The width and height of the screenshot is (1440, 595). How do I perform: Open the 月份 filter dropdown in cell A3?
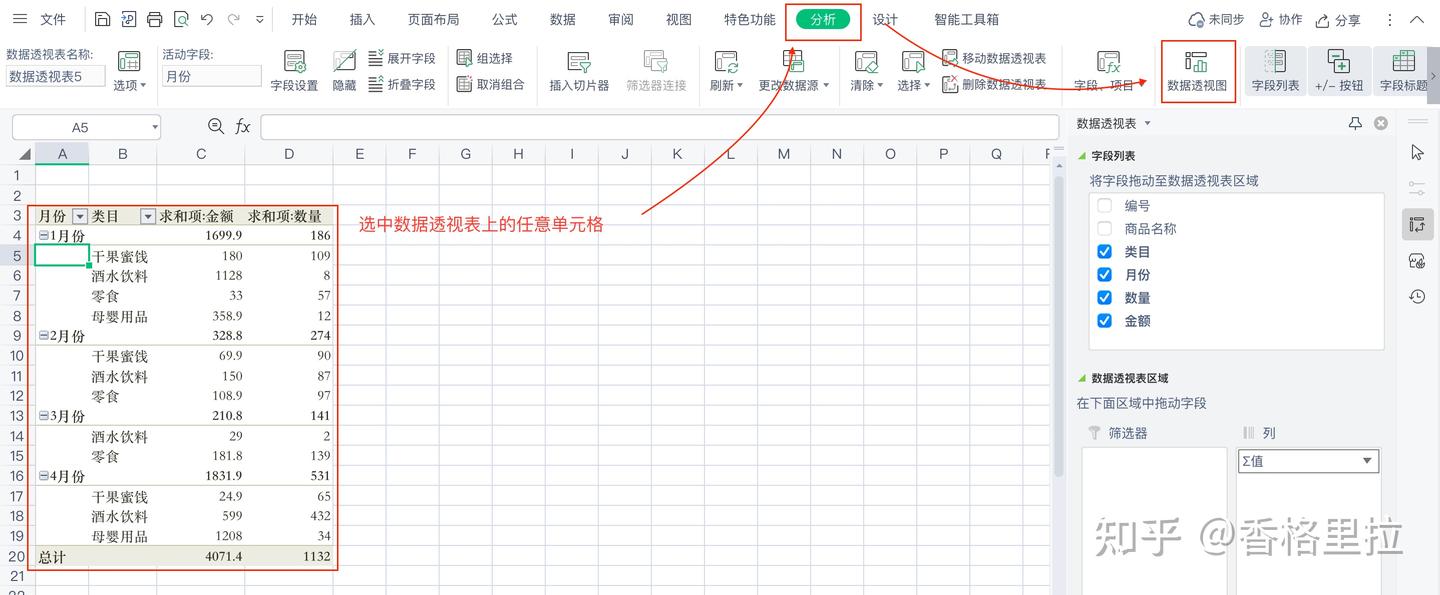pyautogui.click(x=80, y=216)
